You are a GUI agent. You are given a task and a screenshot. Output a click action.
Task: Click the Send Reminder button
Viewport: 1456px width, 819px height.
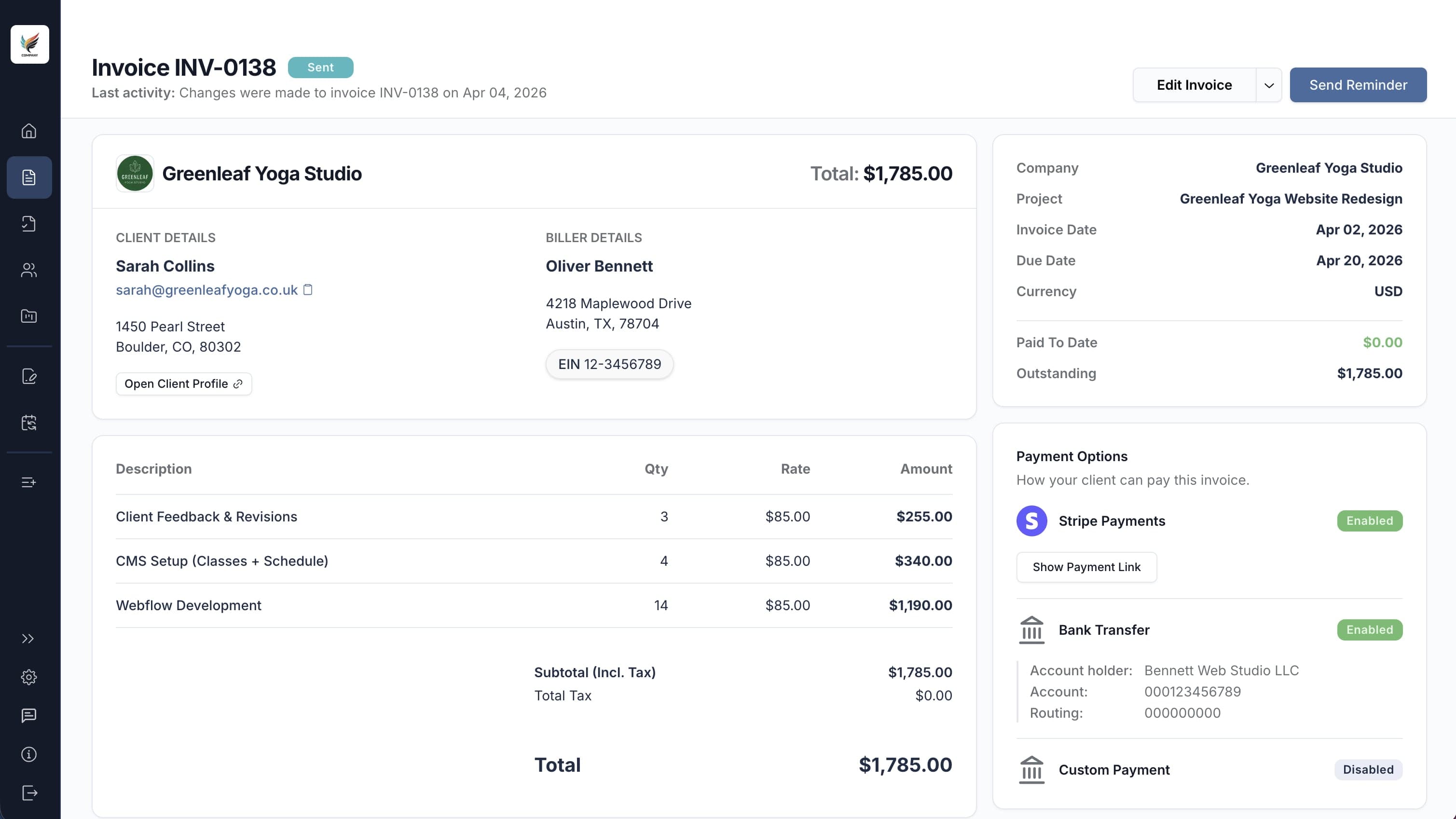pos(1358,85)
